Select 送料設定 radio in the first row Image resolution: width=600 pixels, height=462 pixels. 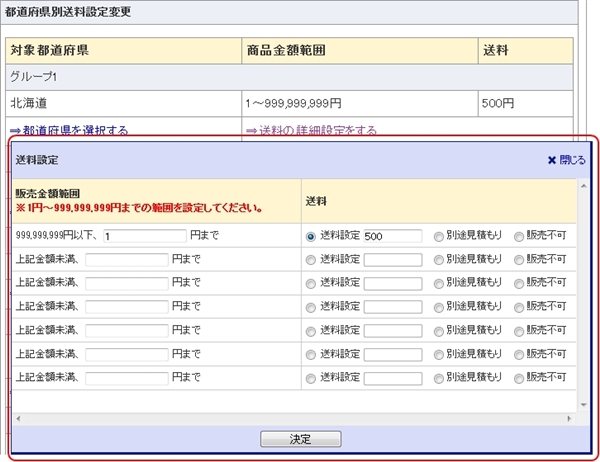[310, 236]
